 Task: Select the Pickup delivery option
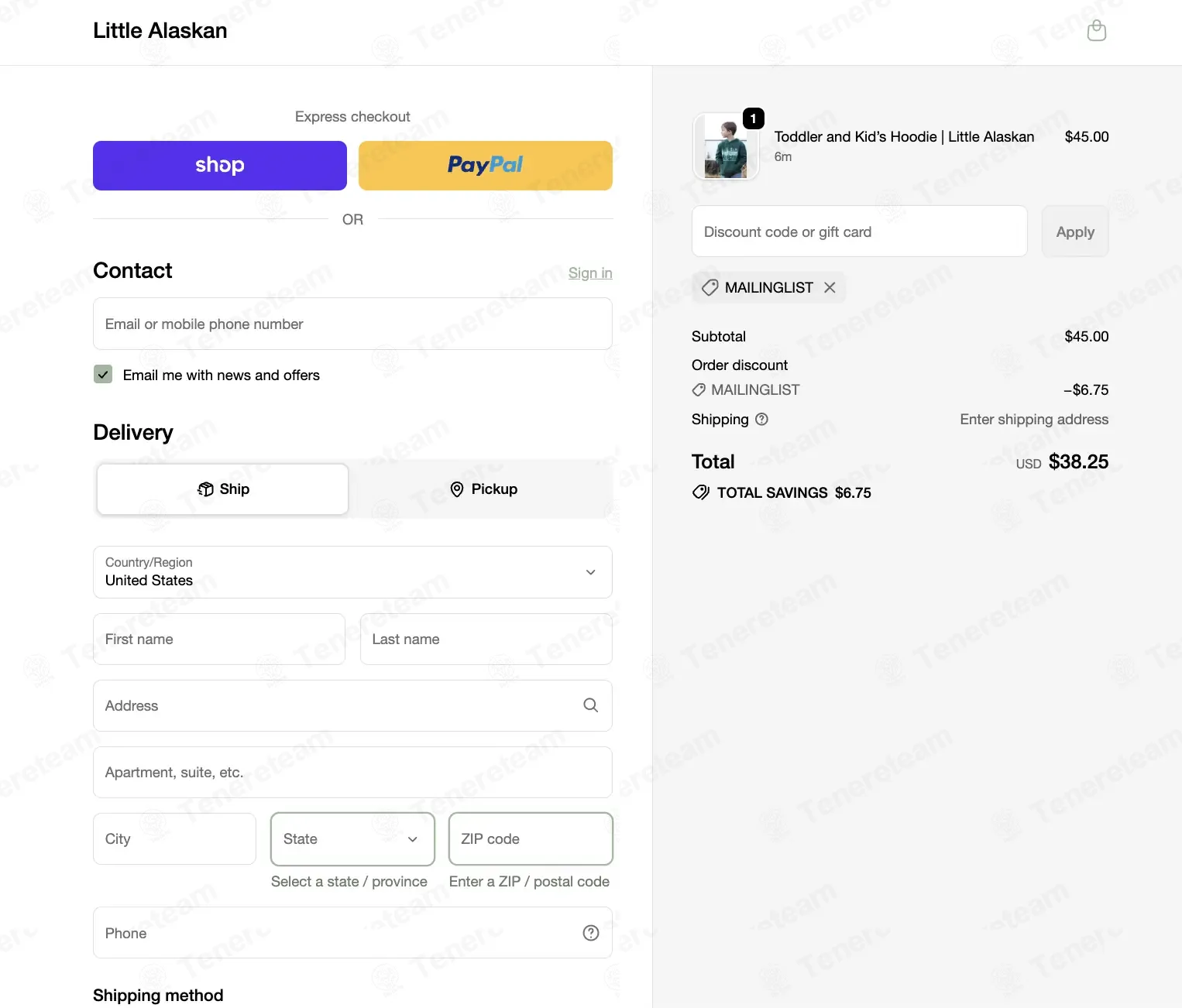point(484,489)
